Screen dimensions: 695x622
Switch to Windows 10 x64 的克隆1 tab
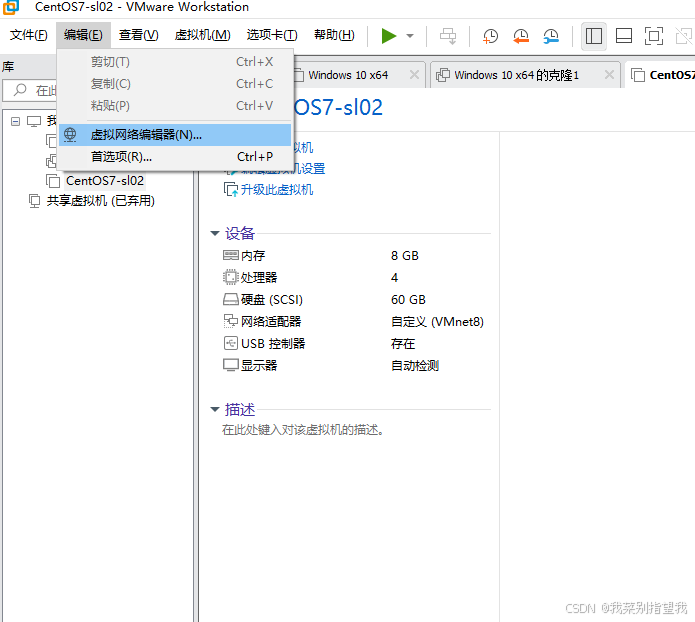point(516,75)
